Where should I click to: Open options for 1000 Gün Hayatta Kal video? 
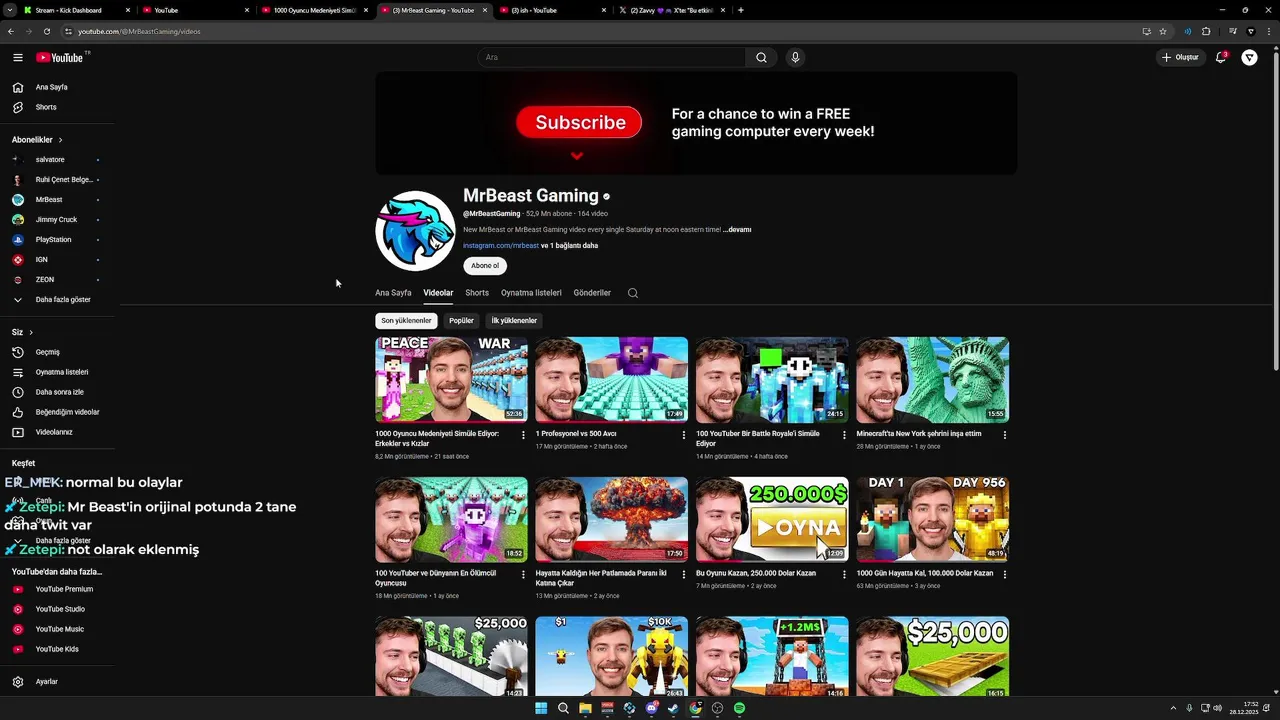[1005, 574]
